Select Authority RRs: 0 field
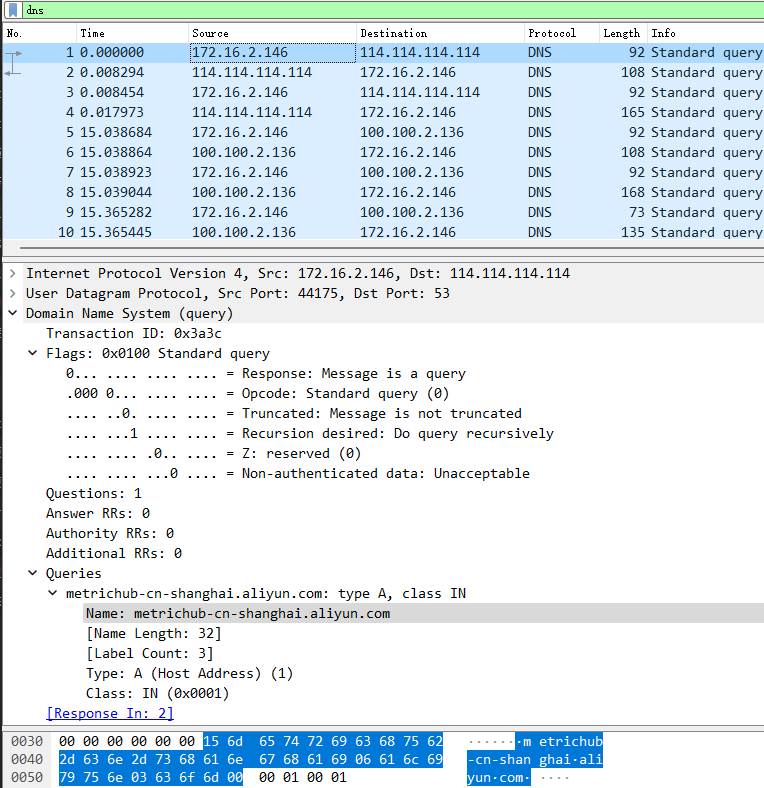This screenshot has width=764, height=788. tap(110, 534)
